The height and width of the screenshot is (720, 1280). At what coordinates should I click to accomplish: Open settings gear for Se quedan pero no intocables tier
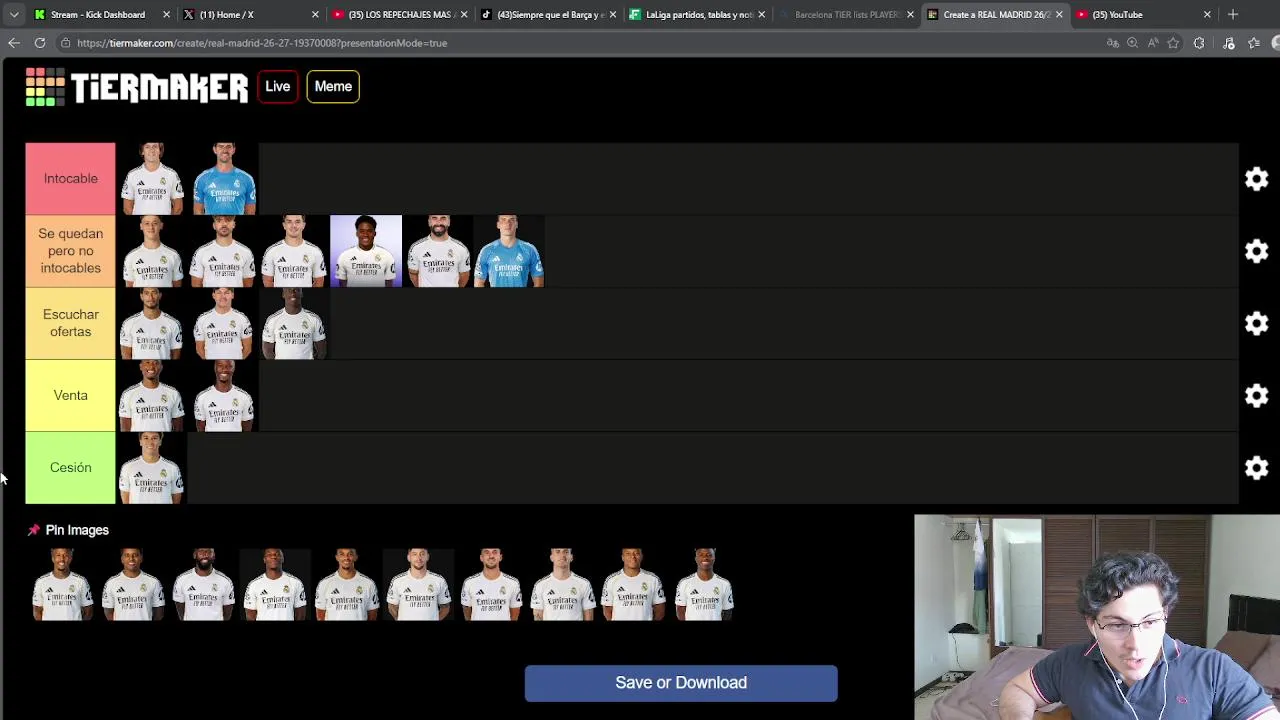(x=1256, y=251)
